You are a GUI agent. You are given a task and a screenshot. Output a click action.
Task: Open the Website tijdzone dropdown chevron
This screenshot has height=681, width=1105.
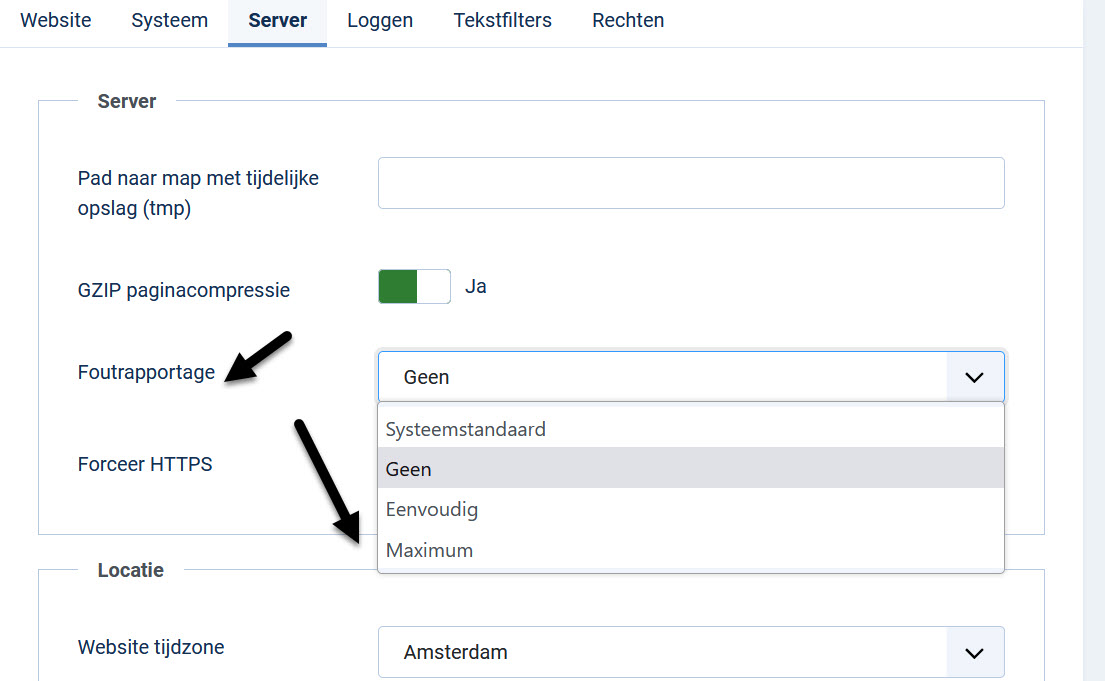pyautogui.click(x=974, y=652)
